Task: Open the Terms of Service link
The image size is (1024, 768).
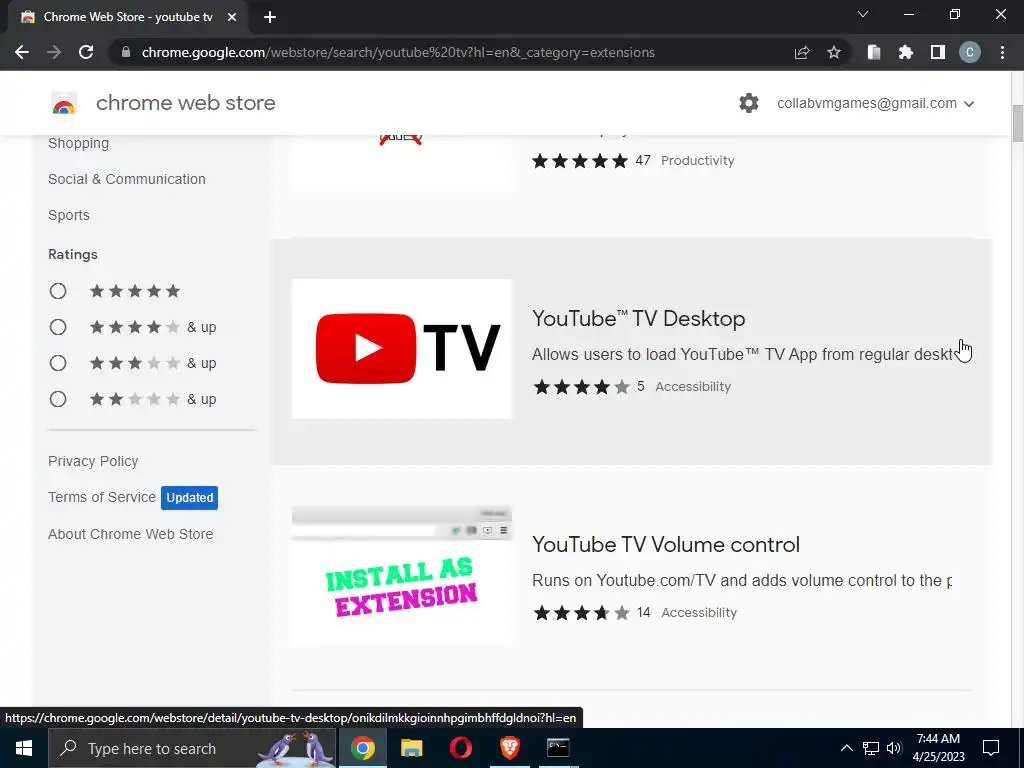Action: click(x=102, y=497)
